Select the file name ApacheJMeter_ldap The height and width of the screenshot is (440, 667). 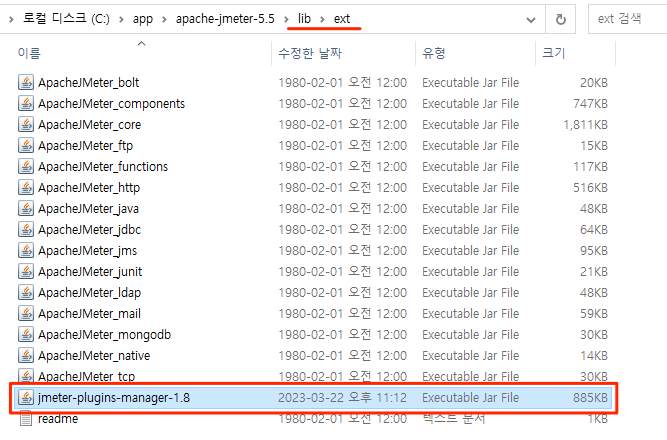click(89, 293)
